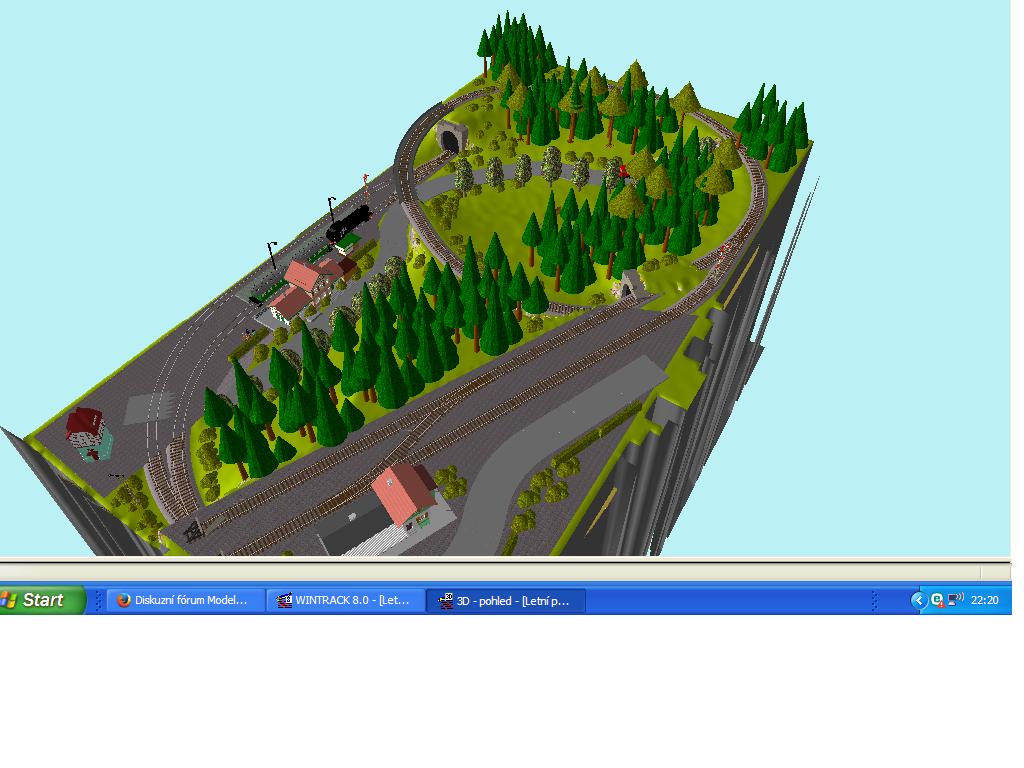Click the 3D view icon on the taskbar button
The image size is (1024, 768).
[445, 600]
